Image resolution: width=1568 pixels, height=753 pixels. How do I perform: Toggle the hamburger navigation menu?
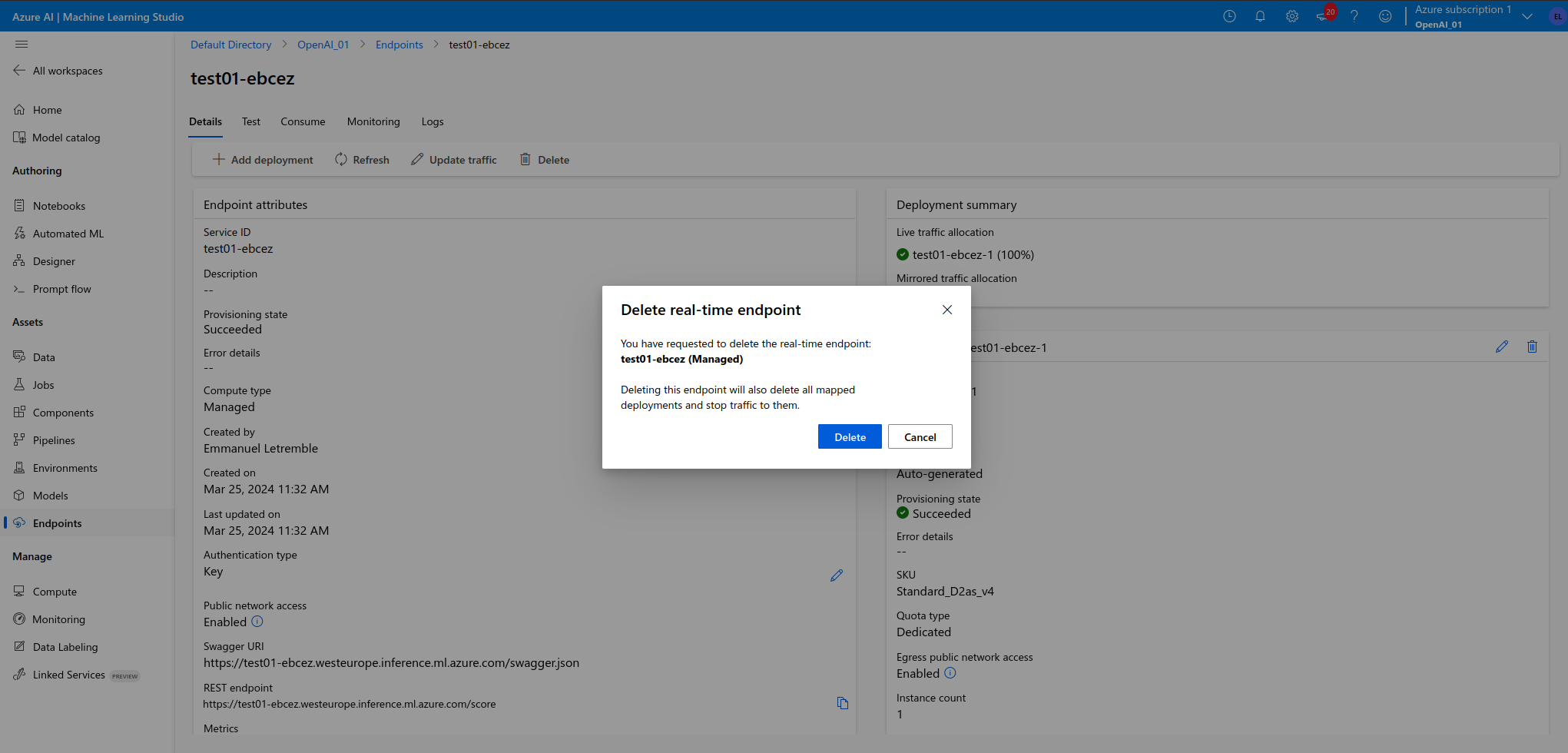point(22,45)
